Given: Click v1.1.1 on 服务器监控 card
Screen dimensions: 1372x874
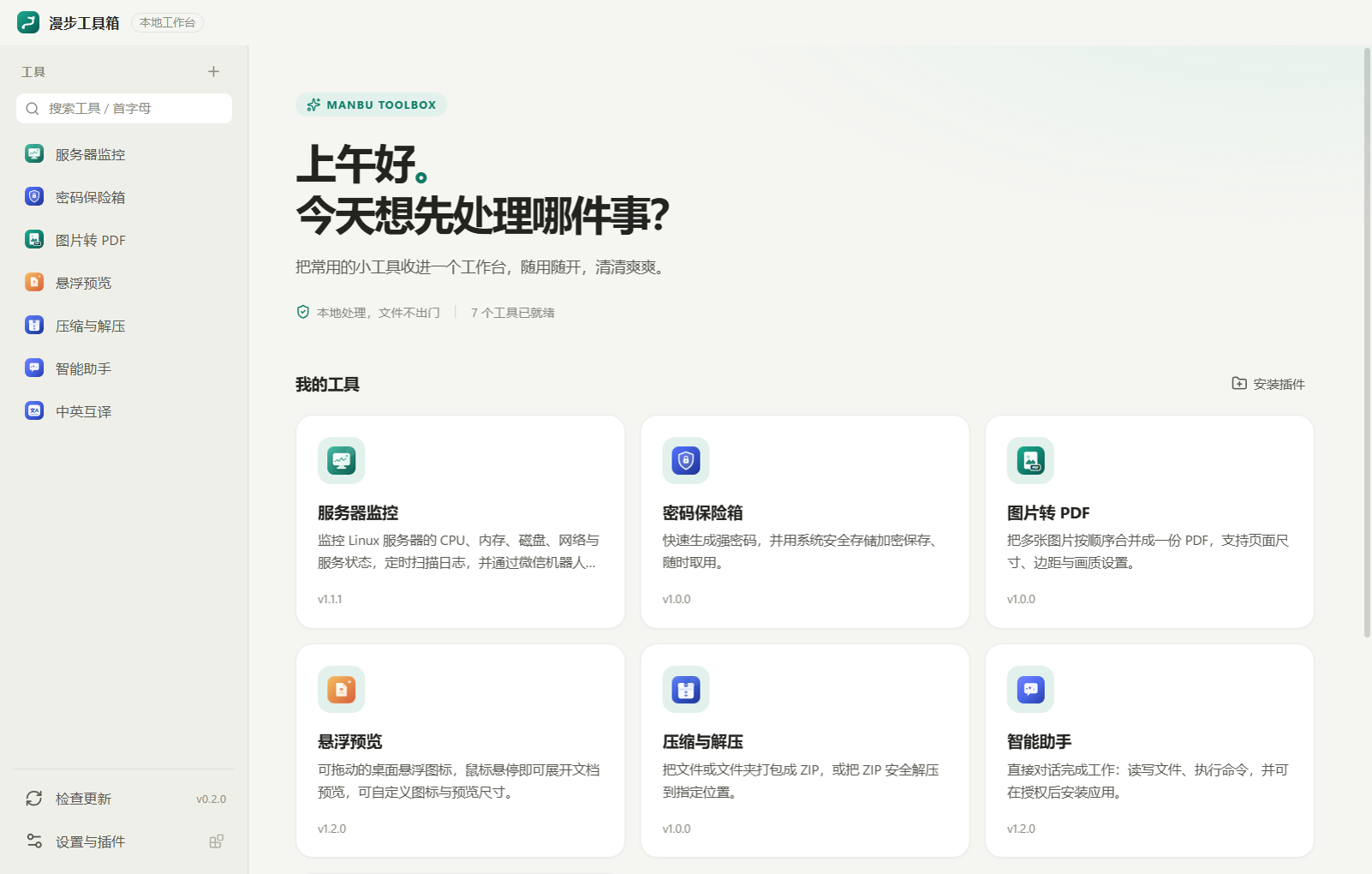Looking at the screenshot, I should pos(330,599).
